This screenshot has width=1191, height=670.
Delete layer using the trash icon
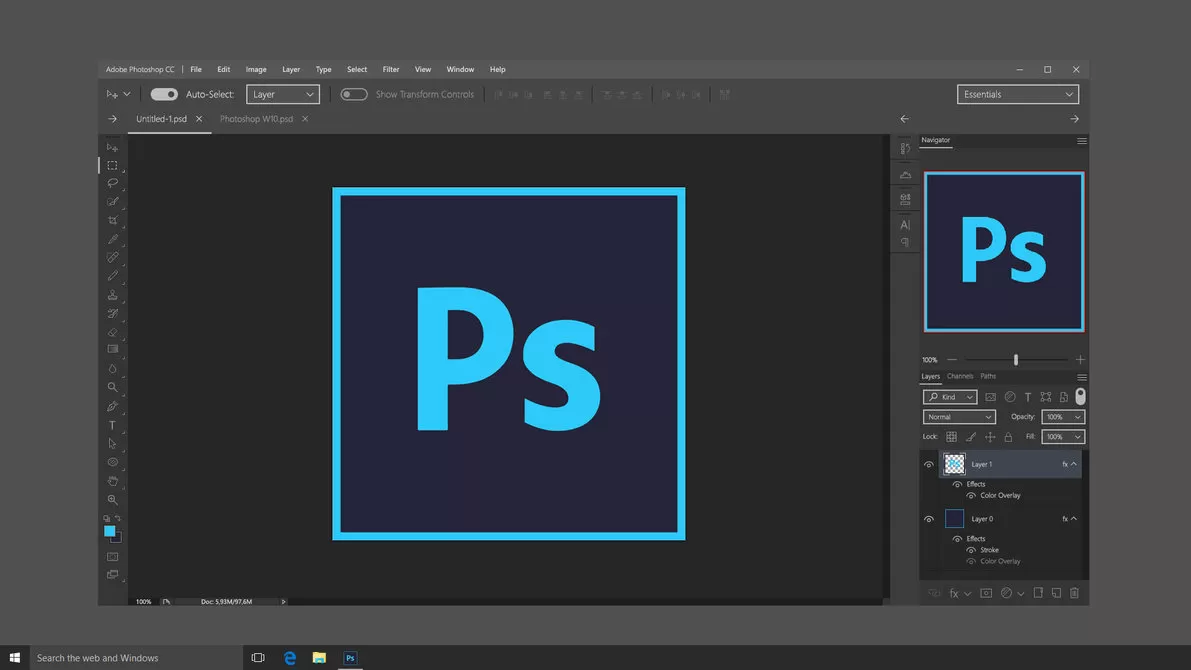[1074, 593]
